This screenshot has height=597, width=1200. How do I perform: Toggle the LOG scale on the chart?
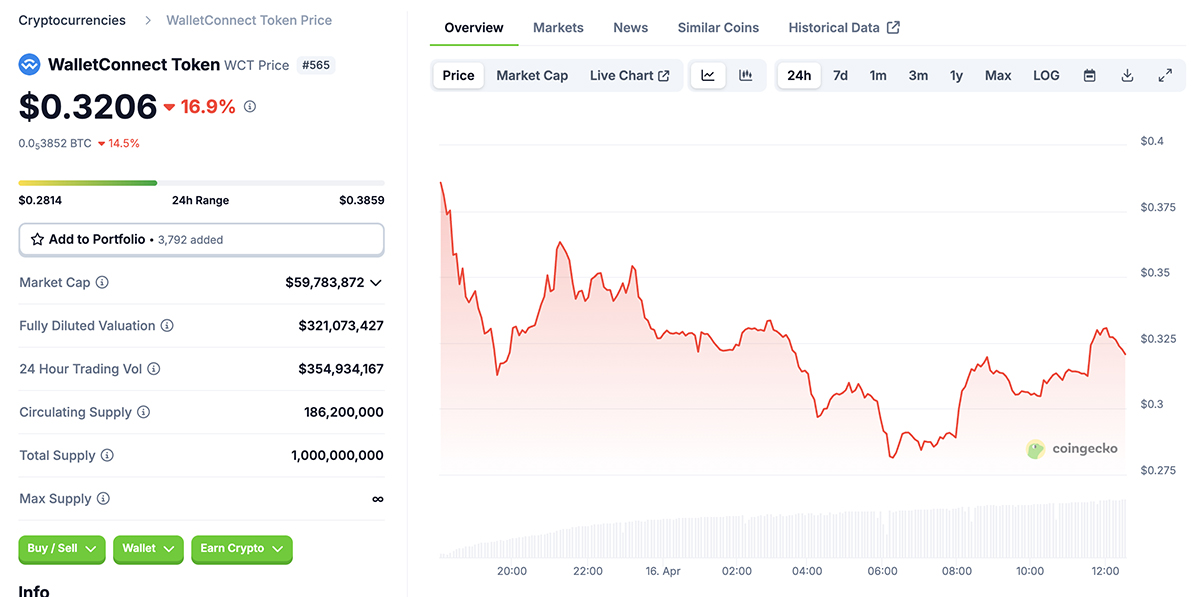pyautogui.click(x=1046, y=75)
